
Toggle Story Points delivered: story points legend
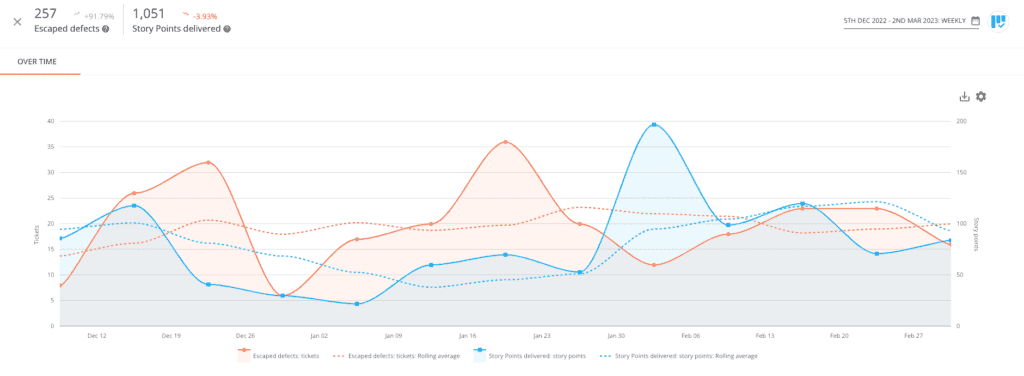click(x=530, y=356)
